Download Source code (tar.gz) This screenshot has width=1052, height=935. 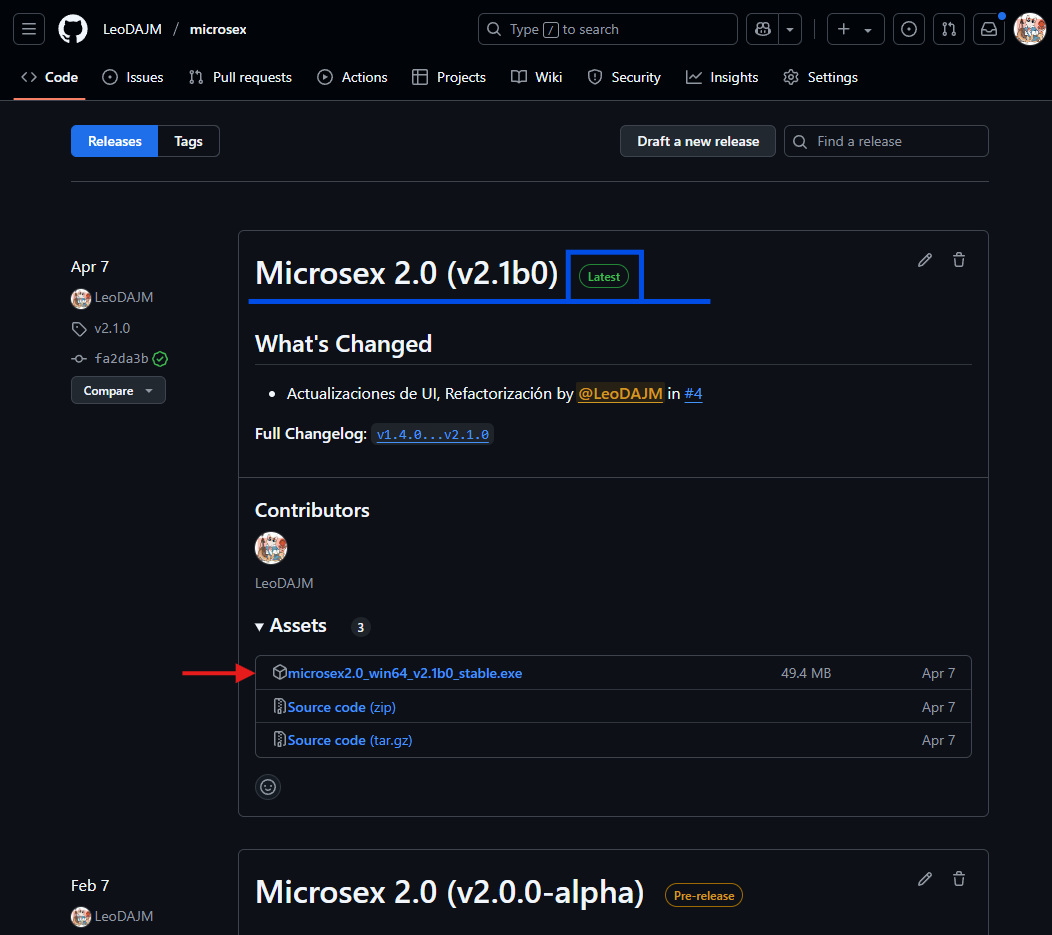[x=350, y=740]
